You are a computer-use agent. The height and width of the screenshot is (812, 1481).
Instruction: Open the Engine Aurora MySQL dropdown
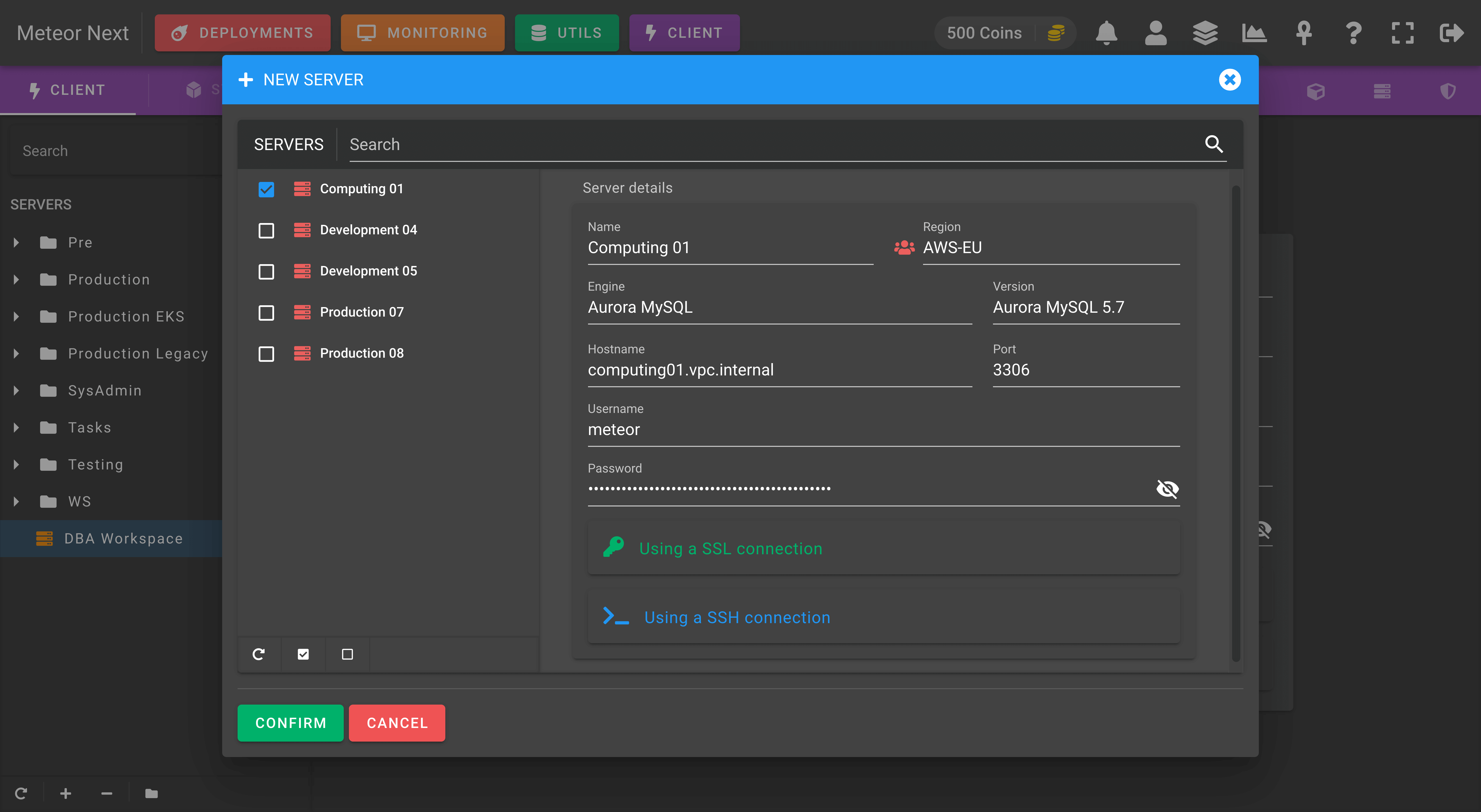tap(780, 307)
